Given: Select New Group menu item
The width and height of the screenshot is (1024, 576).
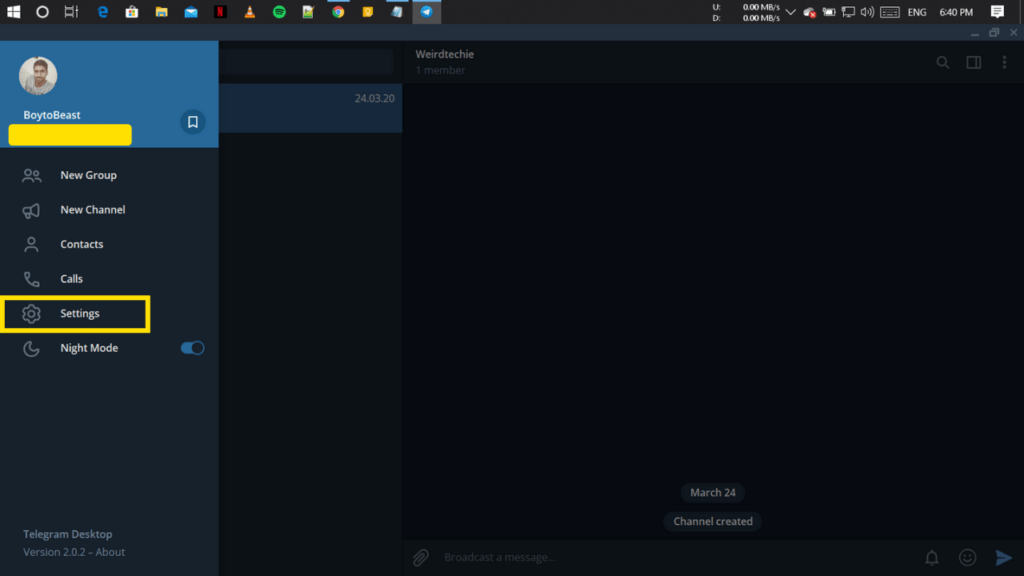Looking at the screenshot, I should (109, 175).
